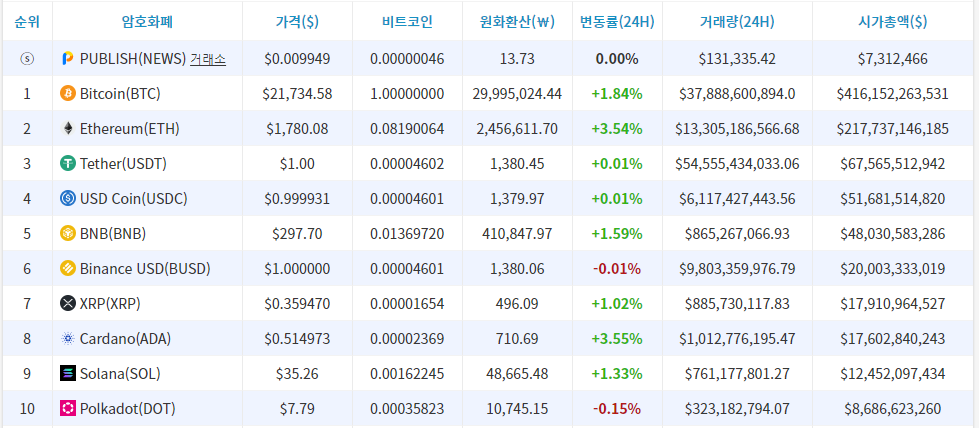Click the Bitcoin orange logo icon
979x428 pixels.
click(x=67, y=94)
